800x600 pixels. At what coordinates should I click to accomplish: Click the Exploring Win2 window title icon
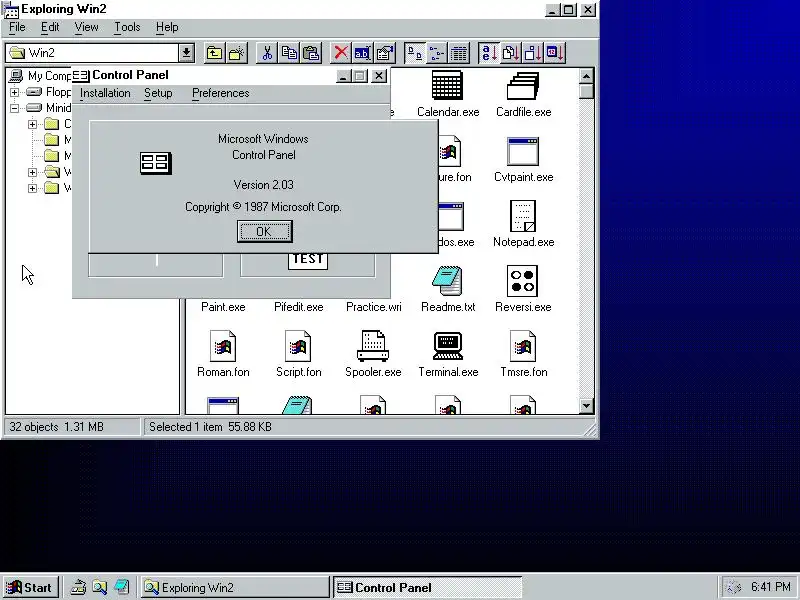tap(11, 10)
